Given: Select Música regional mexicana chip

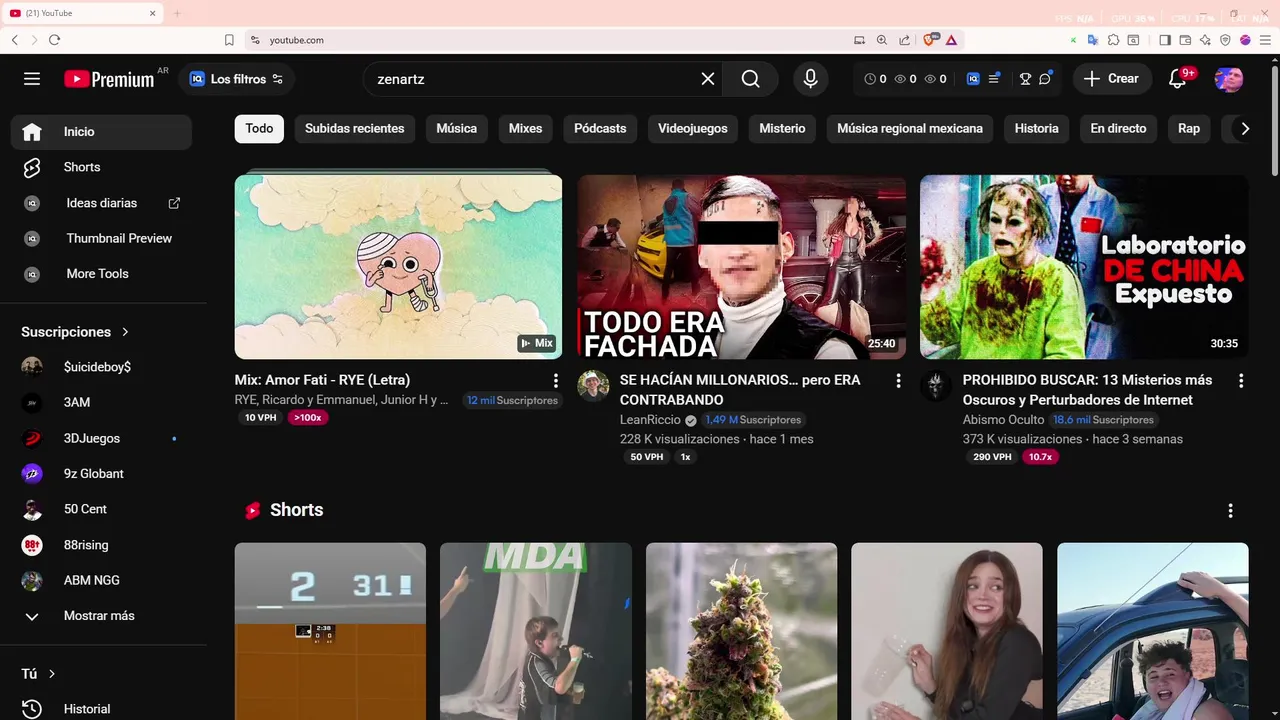Looking at the screenshot, I should coord(910,128).
